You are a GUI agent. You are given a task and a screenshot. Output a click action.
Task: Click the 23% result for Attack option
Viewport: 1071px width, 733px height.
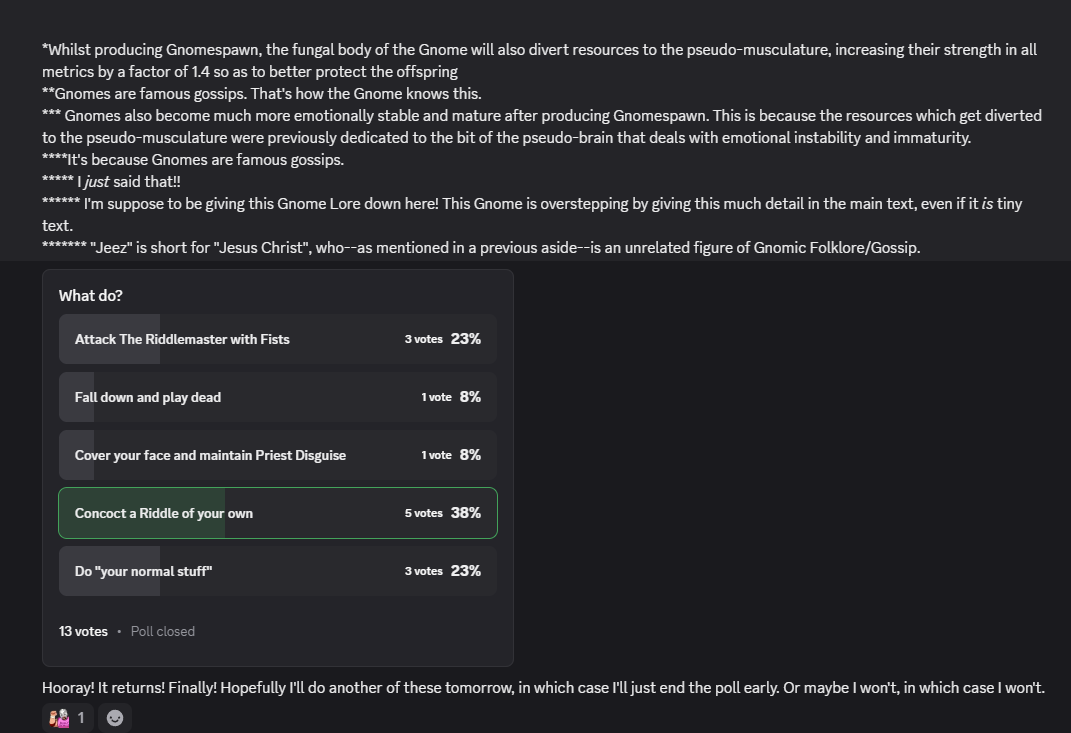click(466, 339)
